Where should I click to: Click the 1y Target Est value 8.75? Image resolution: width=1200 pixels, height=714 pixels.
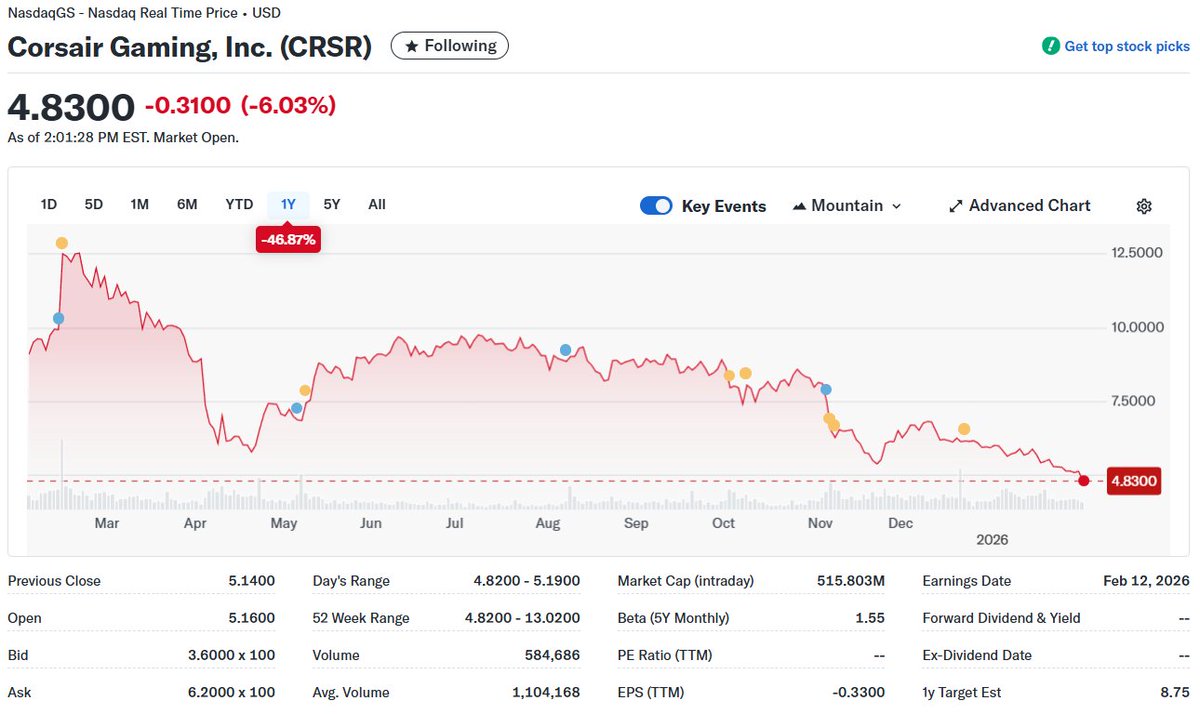[x=1175, y=692]
